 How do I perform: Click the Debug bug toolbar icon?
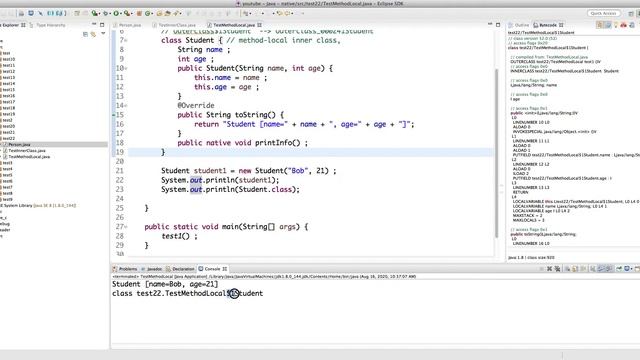click(105, 13)
